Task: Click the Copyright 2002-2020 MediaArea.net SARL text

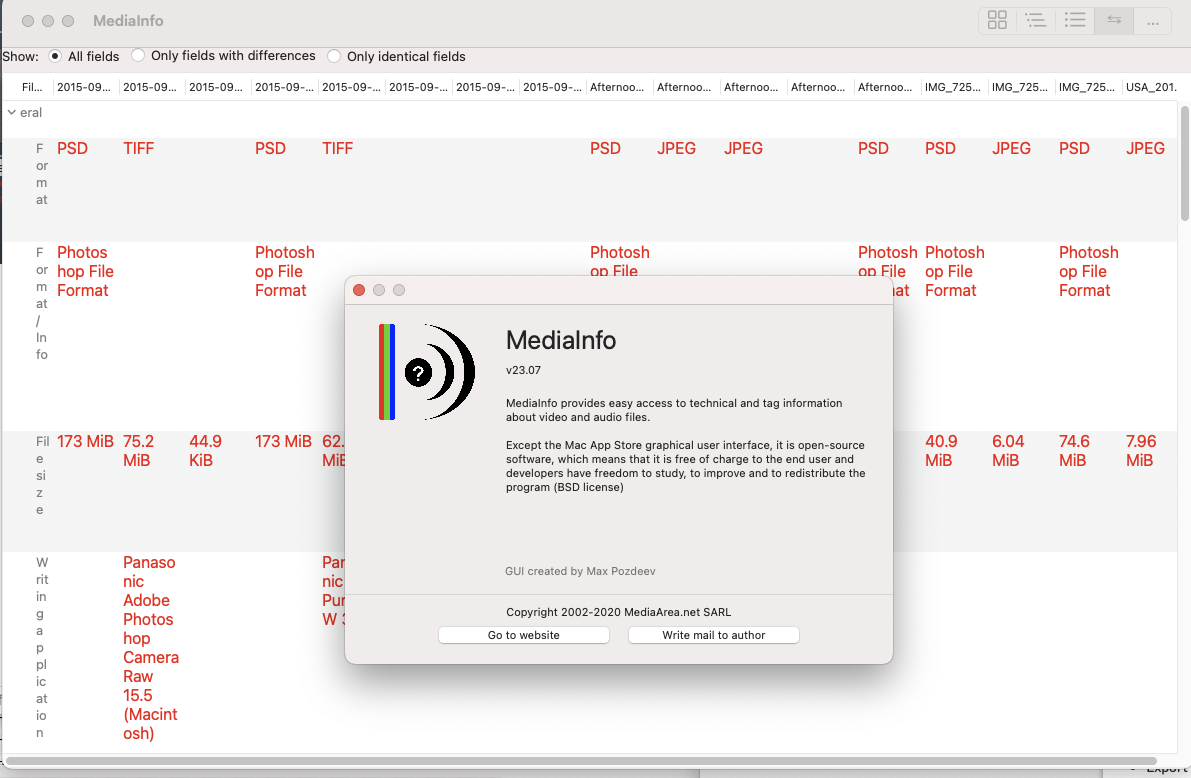Action: point(619,612)
